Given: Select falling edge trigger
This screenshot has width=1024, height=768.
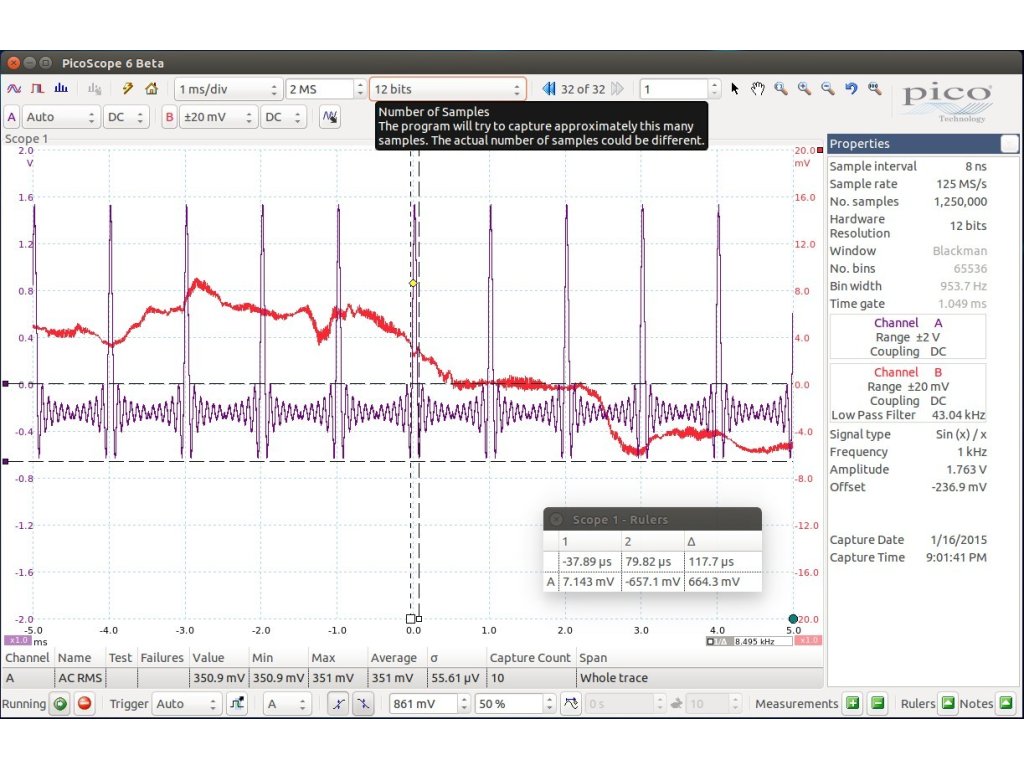Looking at the screenshot, I should click(362, 704).
